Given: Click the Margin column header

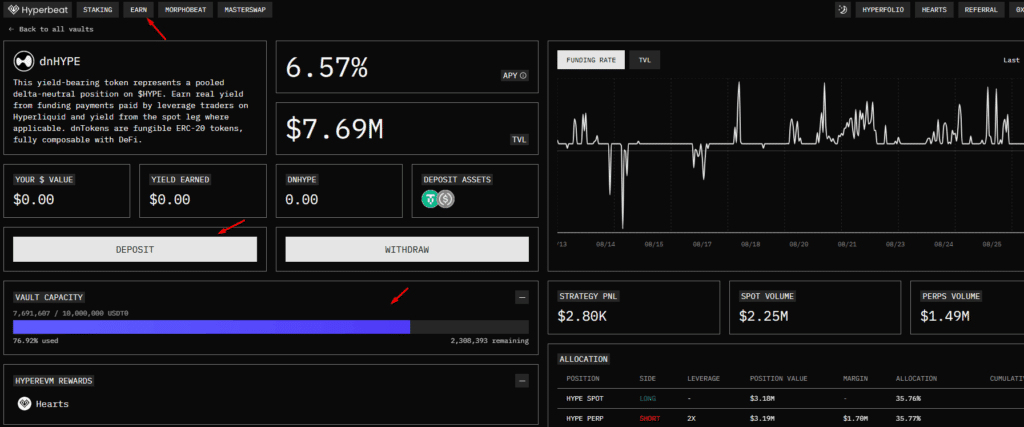Looking at the screenshot, I should point(856,379).
